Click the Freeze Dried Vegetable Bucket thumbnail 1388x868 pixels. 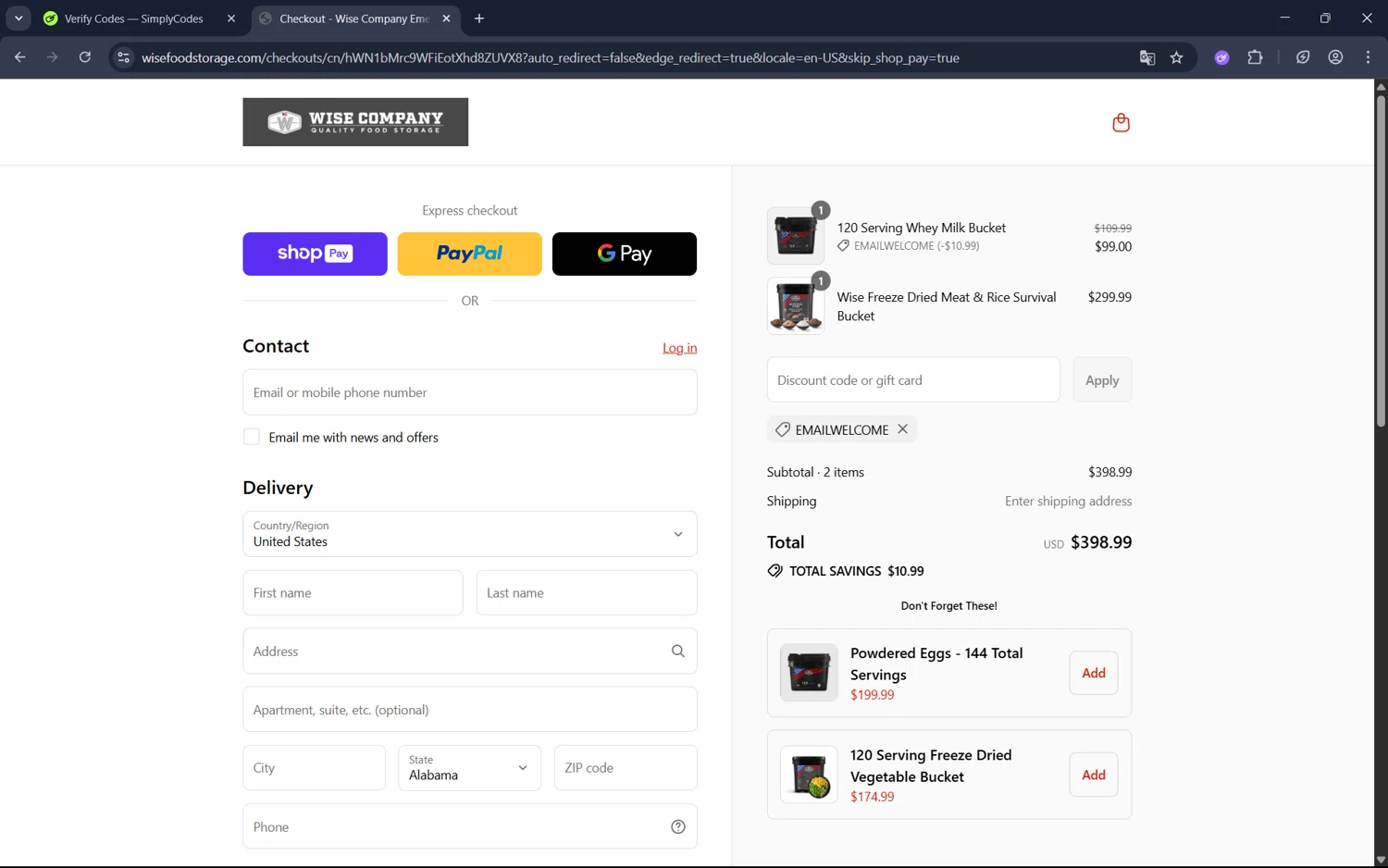click(x=809, y=775)
